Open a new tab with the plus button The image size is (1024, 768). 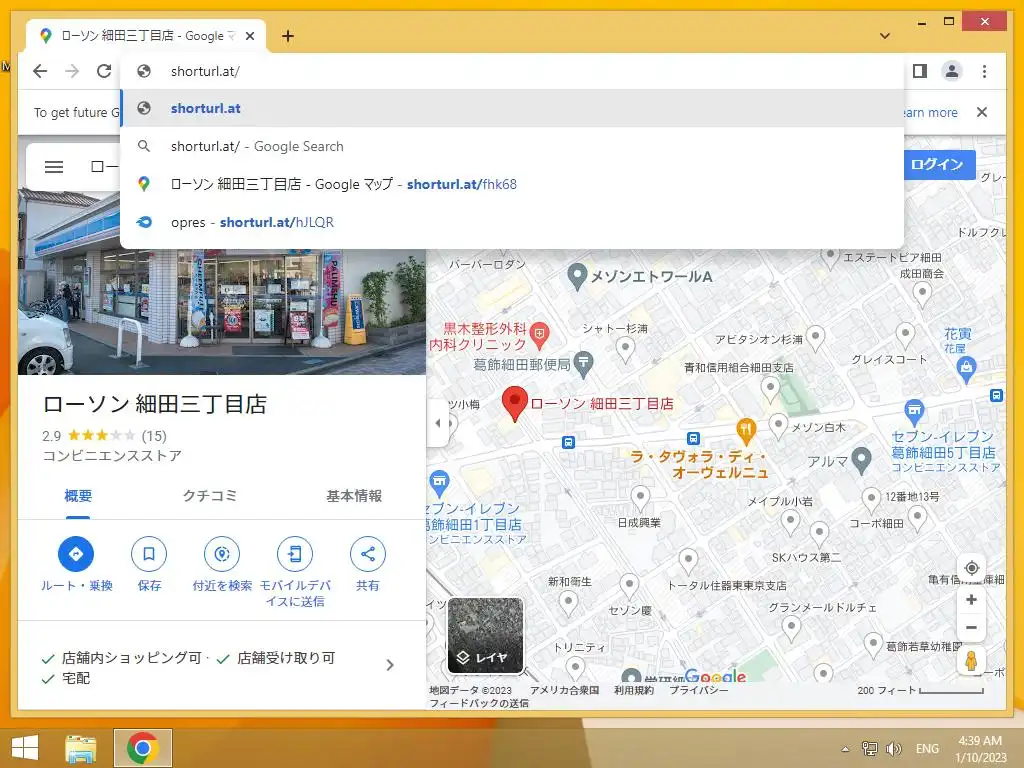(288, 36)
